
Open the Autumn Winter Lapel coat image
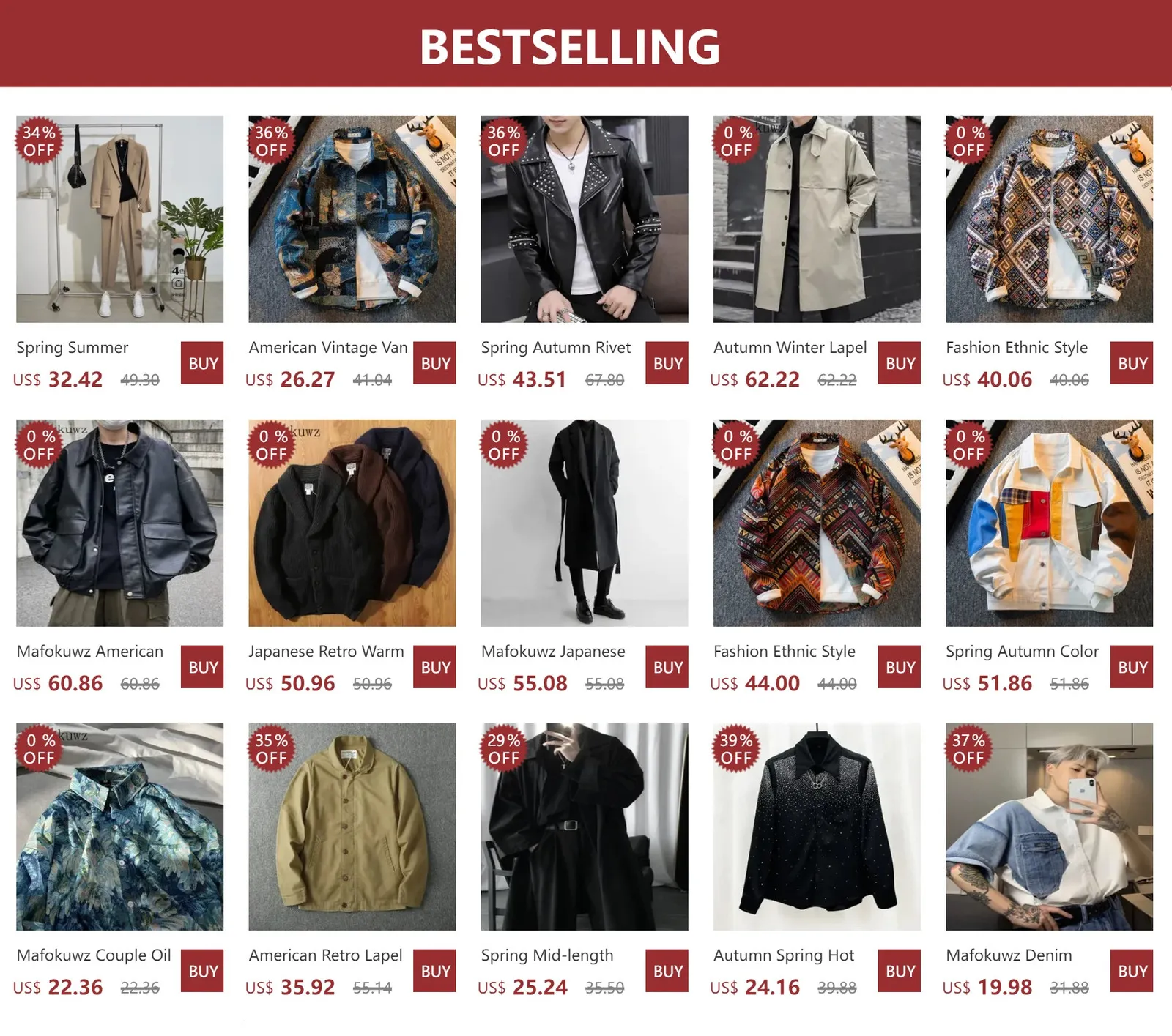click(817, 219)
